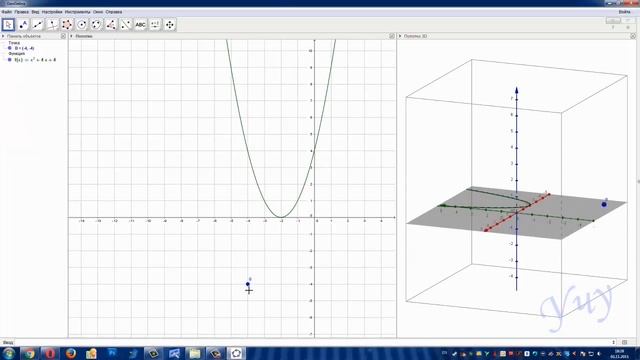Click the taskbar clock

tap(619, 353)
